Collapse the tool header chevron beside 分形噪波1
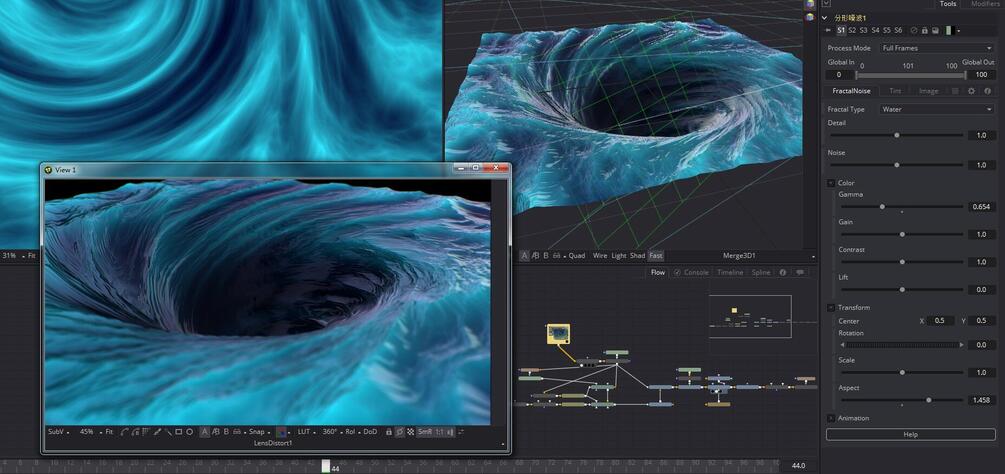Viewport: 1005px width, 474px height. pyautogui.click(x=825, y=18)
